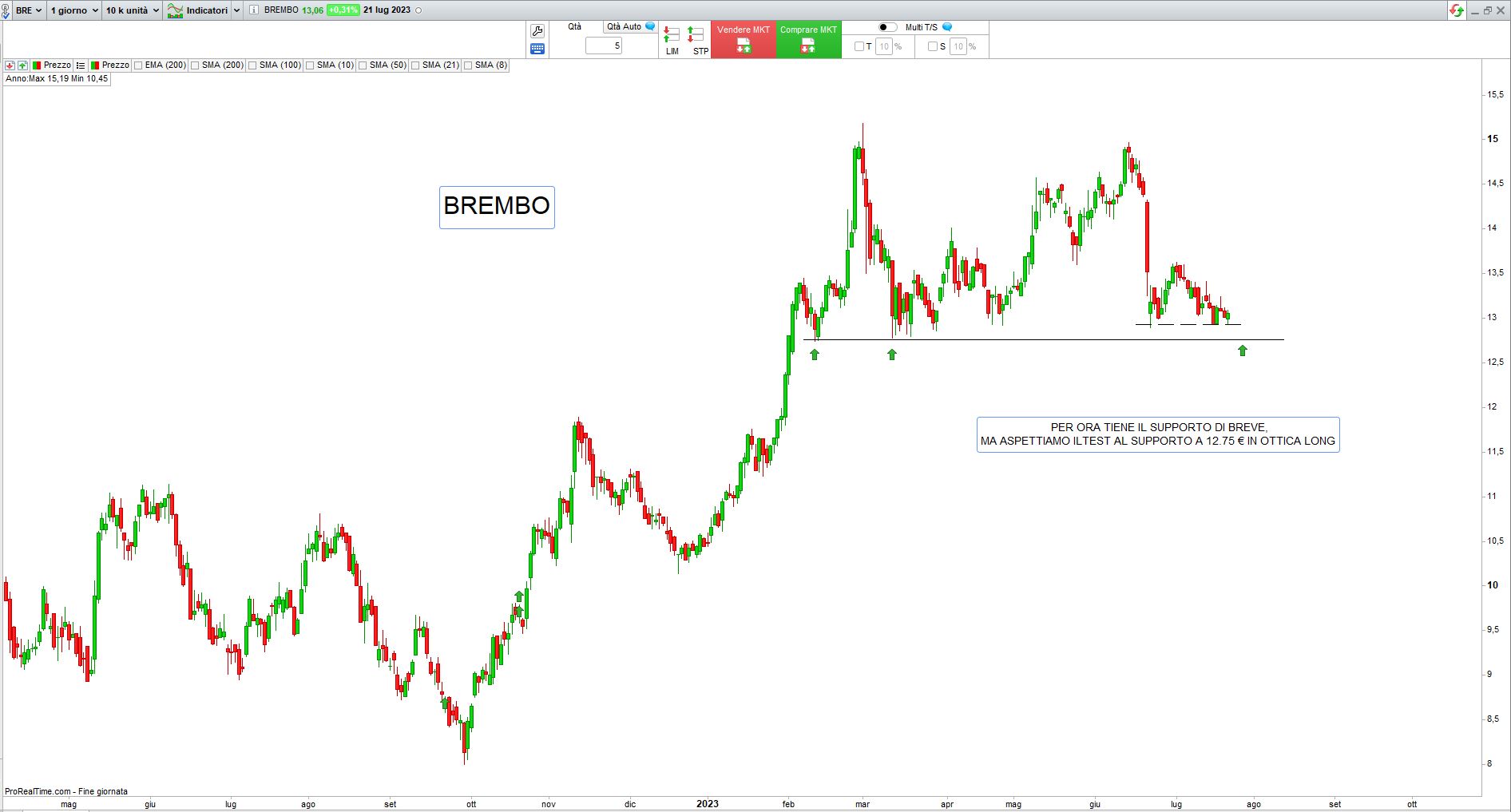
Task: Toggle the SMA (10) checkbox
Action: coord(310,65)
